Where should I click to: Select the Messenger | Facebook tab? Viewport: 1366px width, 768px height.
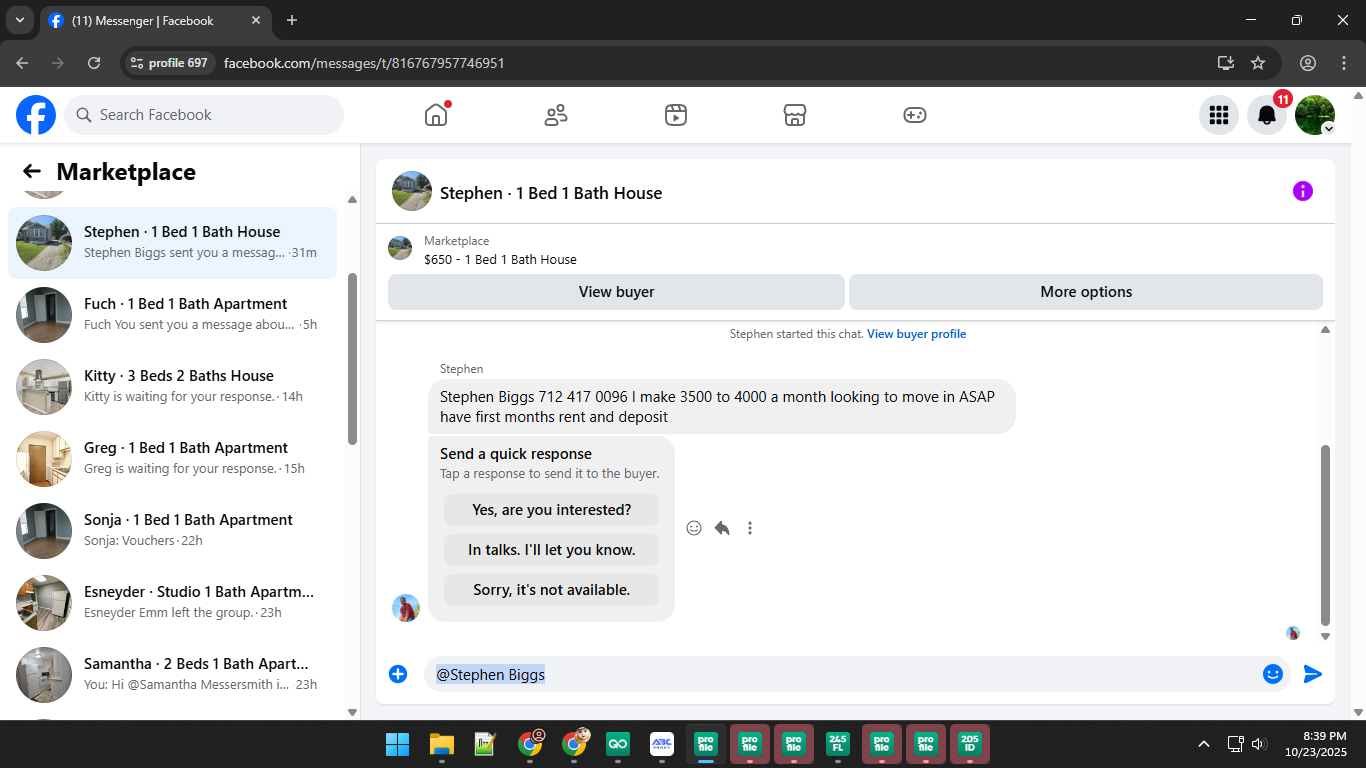tap(154, 20)
